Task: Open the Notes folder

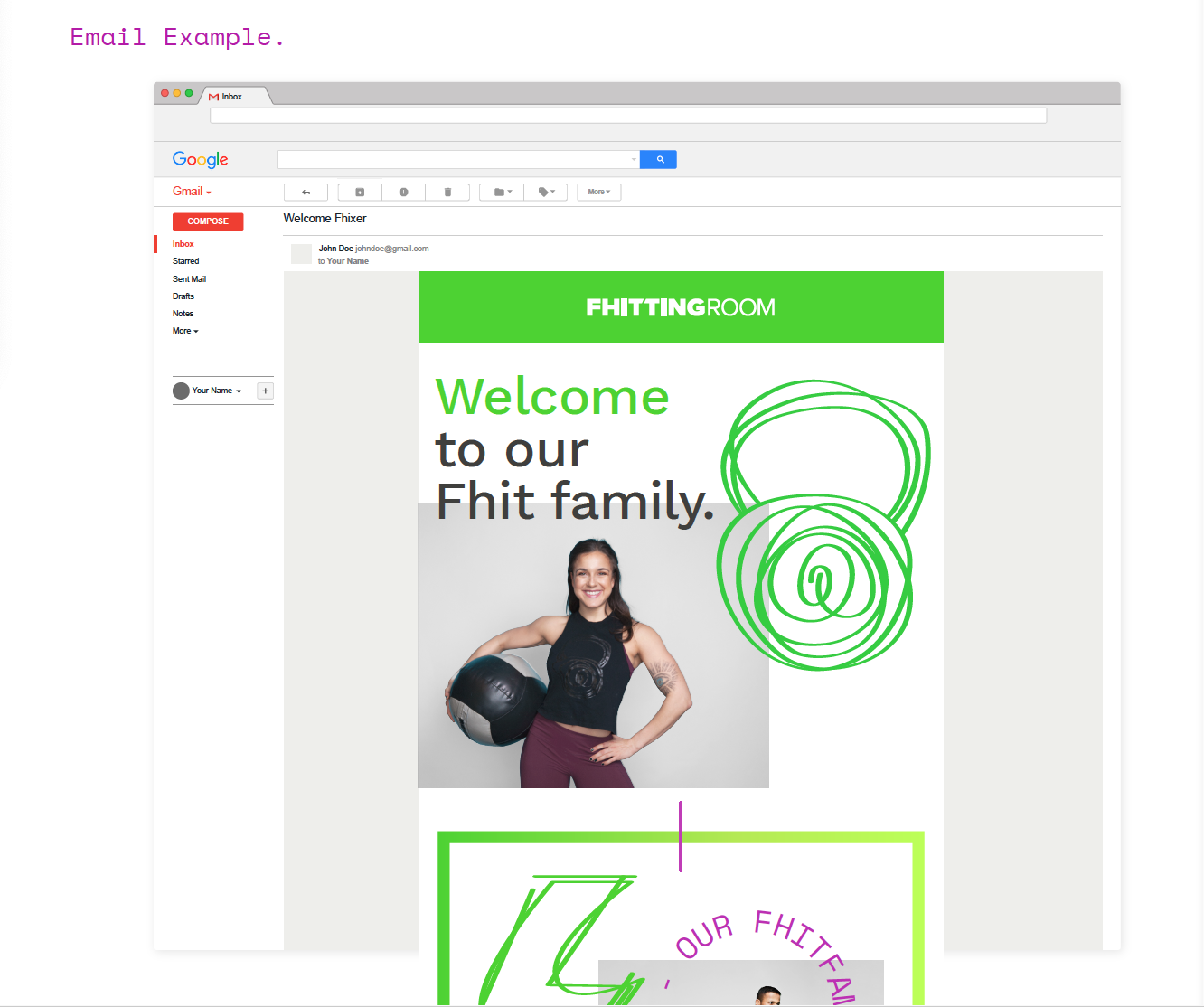Action: coord(183,314)
